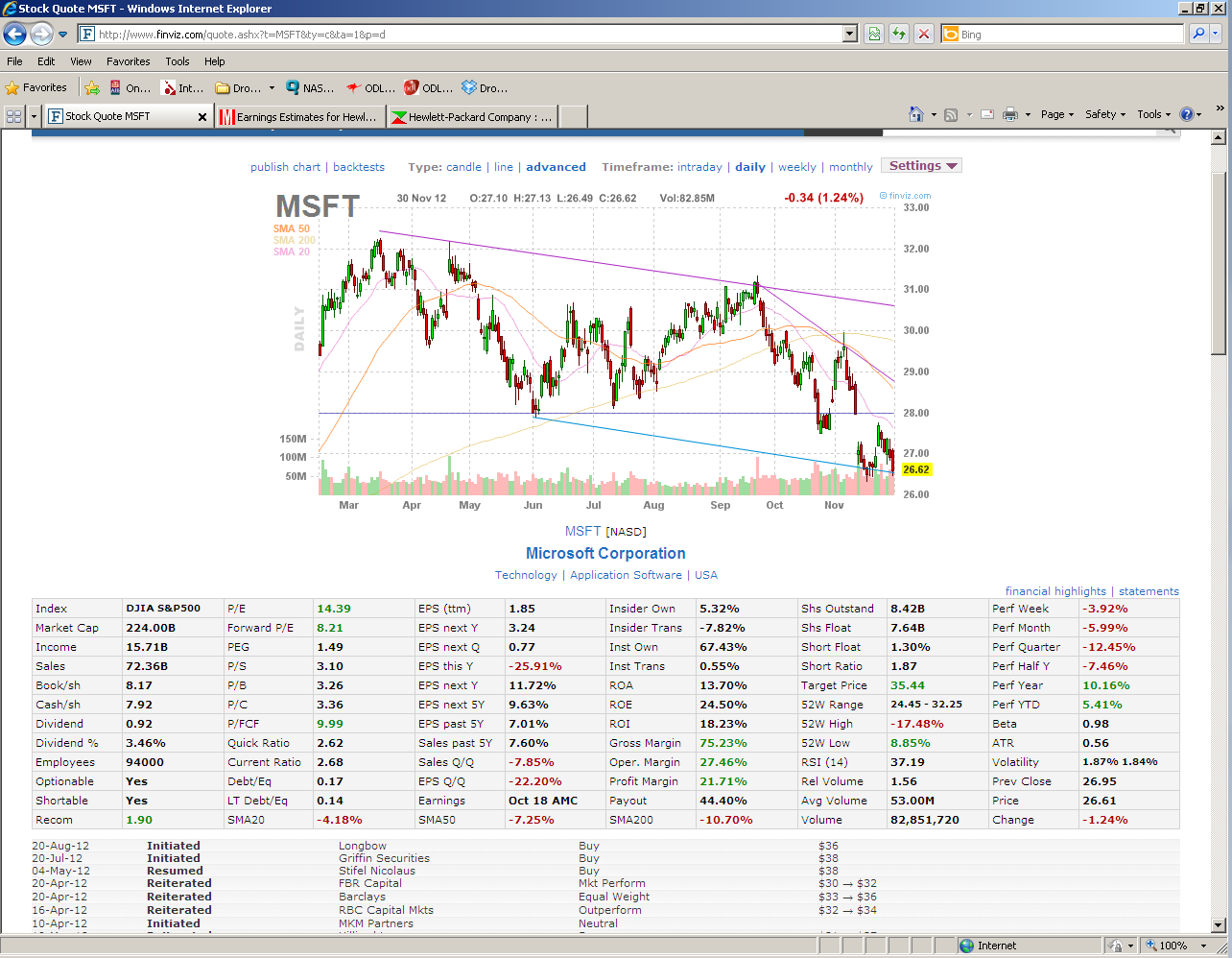
Task: Switch chart type to 'line'
Action: point(504,167)
